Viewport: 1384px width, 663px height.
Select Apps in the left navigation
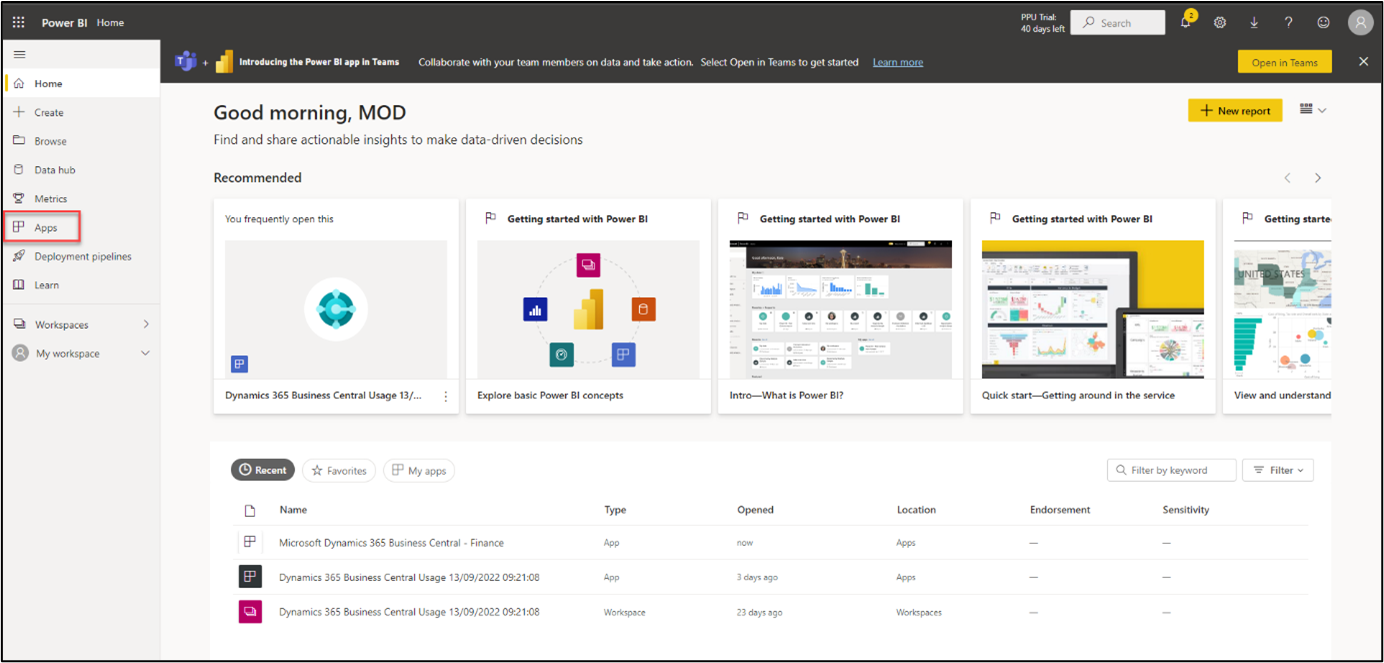pyautogui.click(x=45, y=228)
